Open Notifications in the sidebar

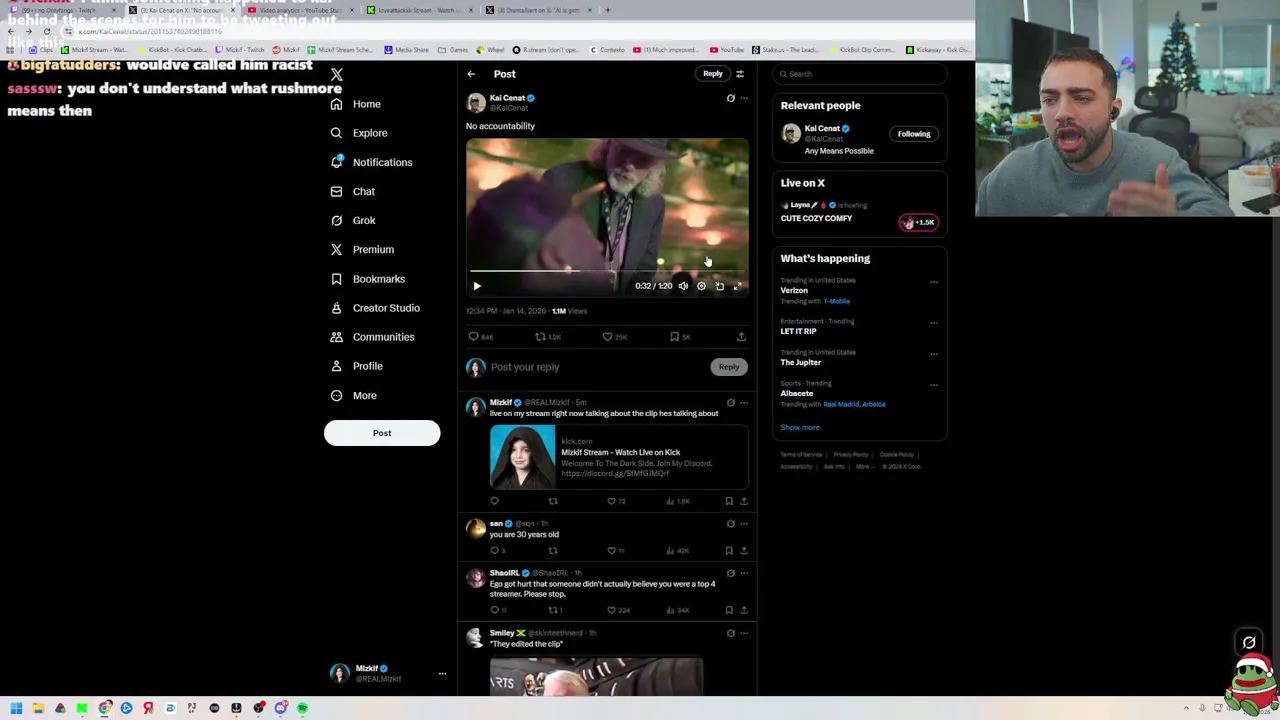pos(371,162)
